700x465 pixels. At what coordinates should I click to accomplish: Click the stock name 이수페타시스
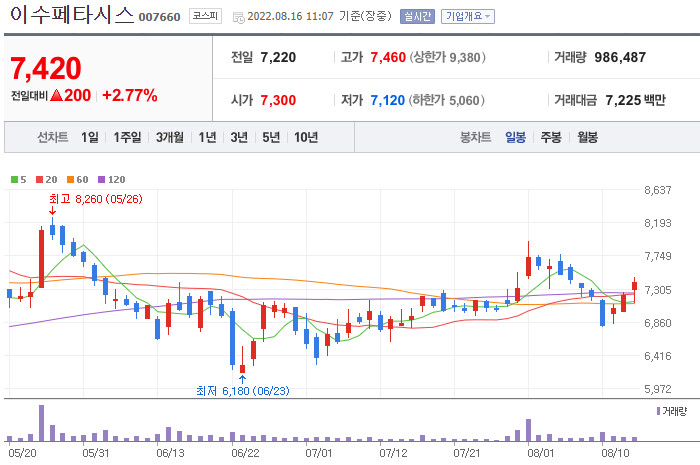pyautogui.click(x=72, y=15)
